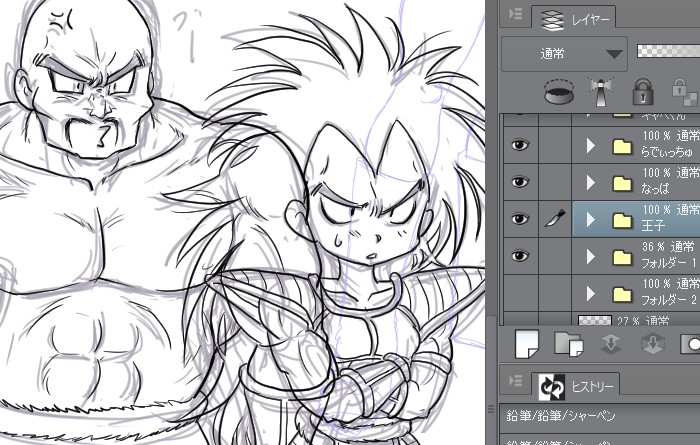This screenshot has height=445, width=700.
Task: Select the らでぃっちゅ layer name
Action: pos(667,152)
